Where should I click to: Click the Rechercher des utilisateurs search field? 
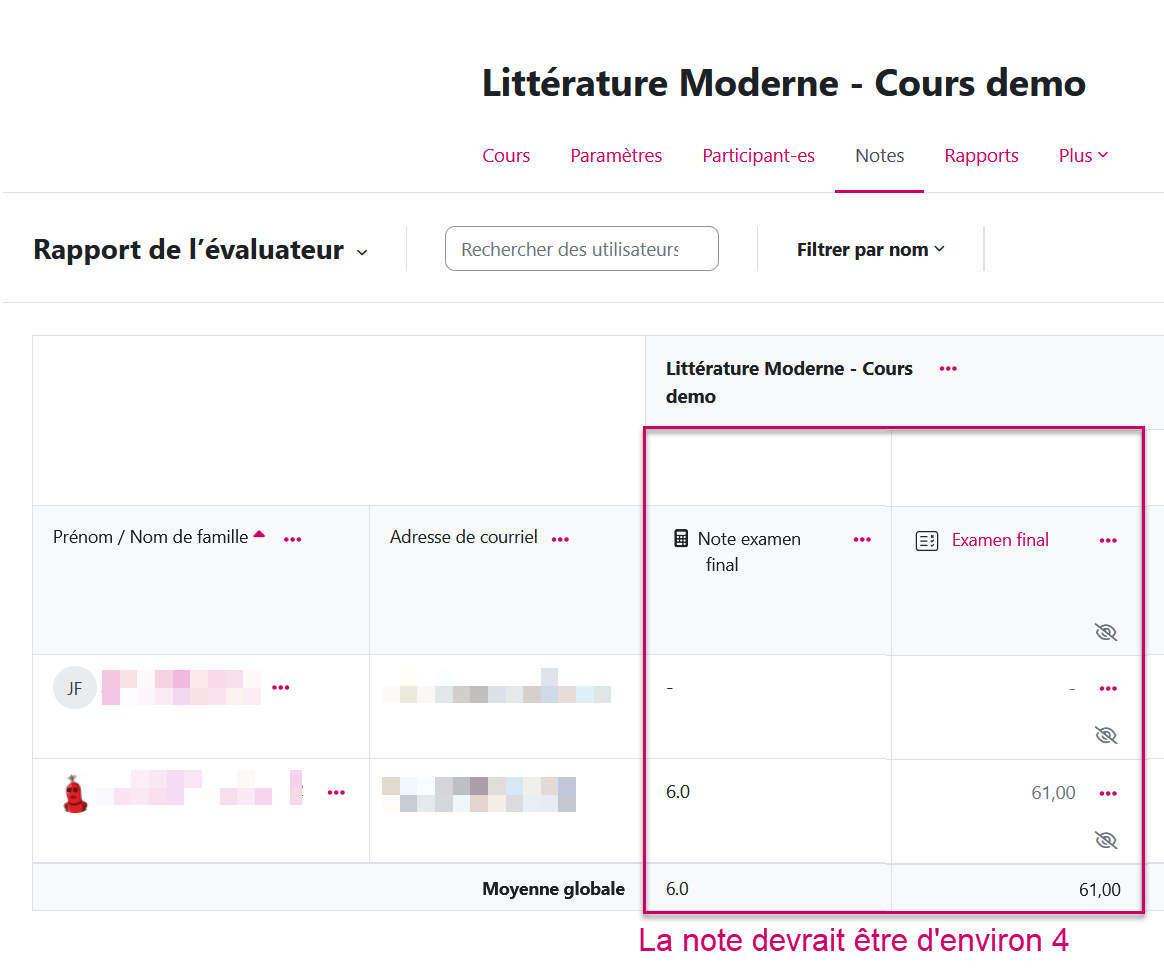point(581,249)
